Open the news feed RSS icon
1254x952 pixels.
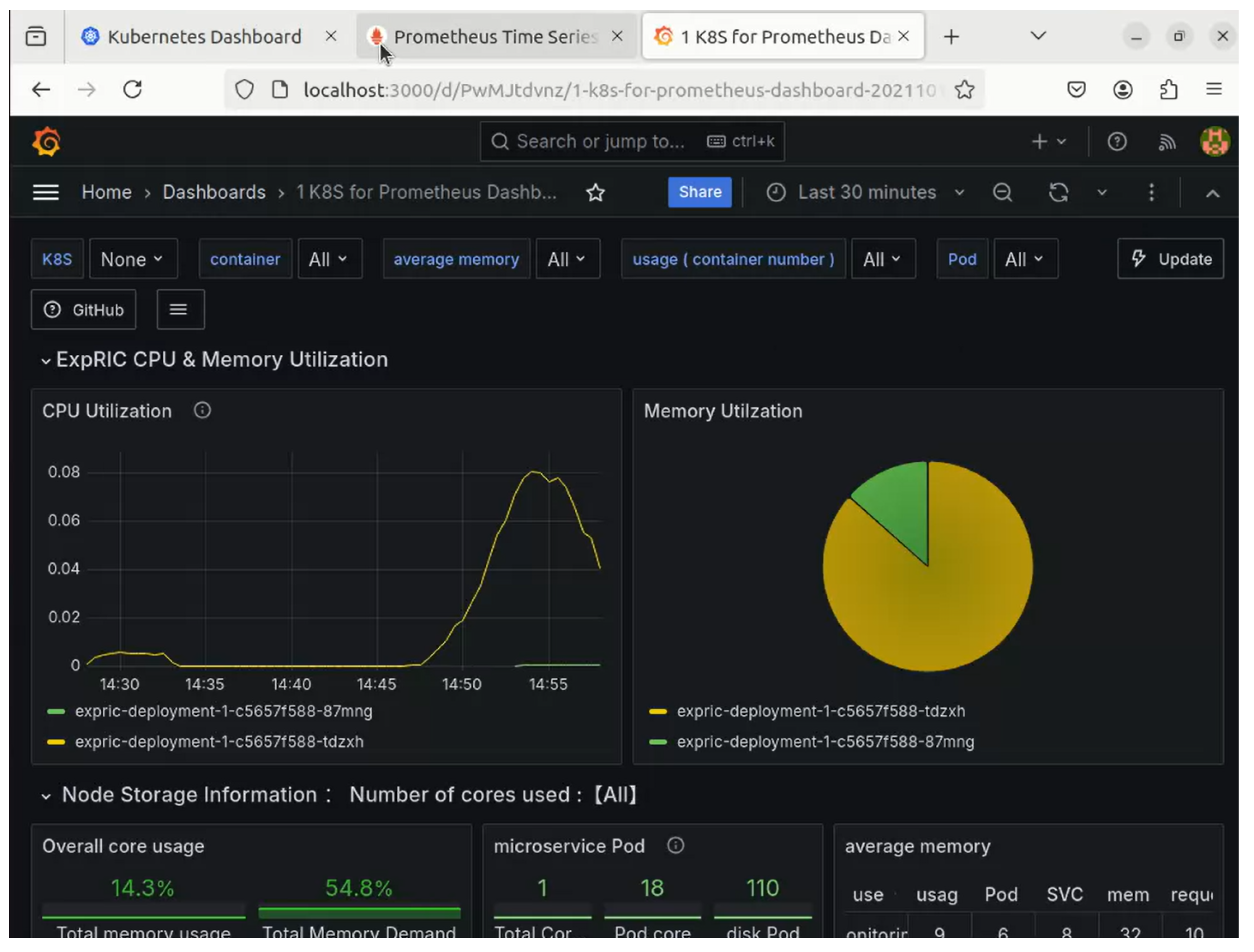(1166, 142)
